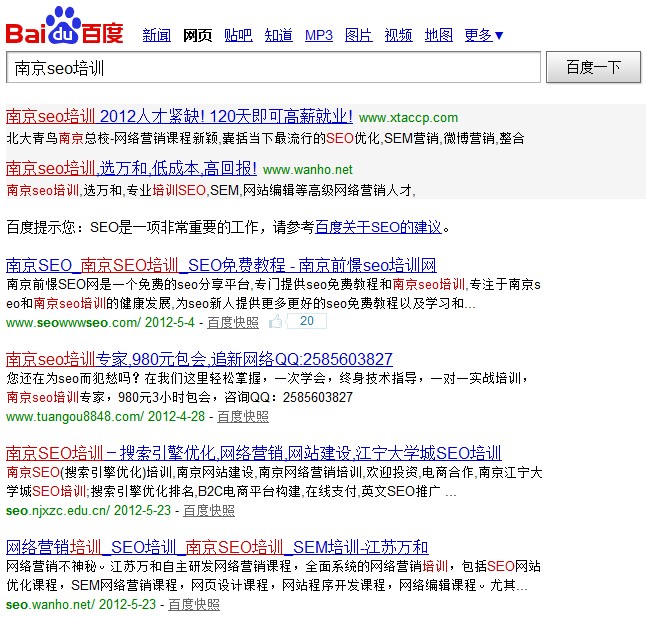The width and height of the screenshot is (646, 618).
Task: Click the www.wanho.net URL
Action: pos(308,170)
